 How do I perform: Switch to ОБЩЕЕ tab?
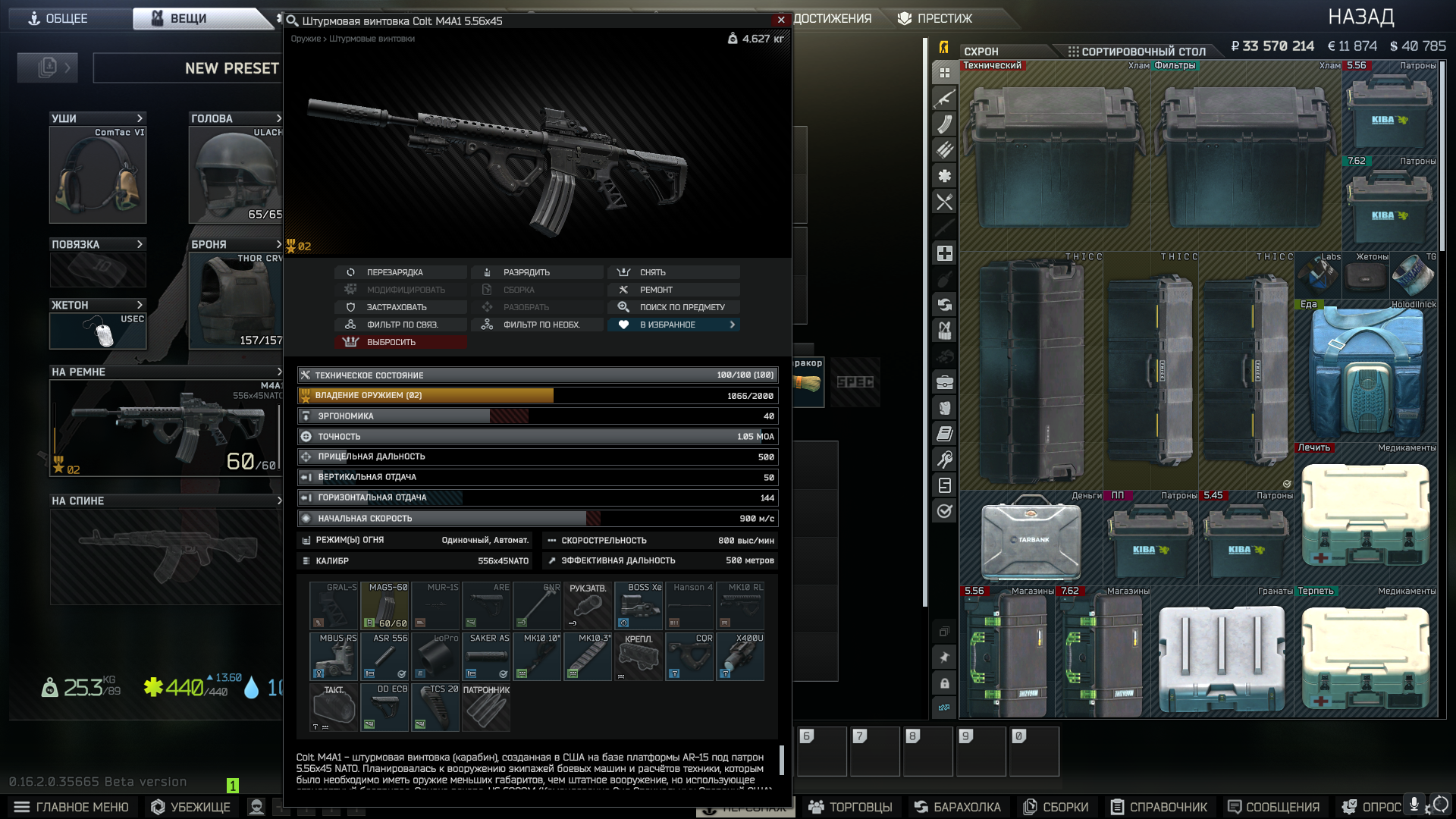pos(66,18)
